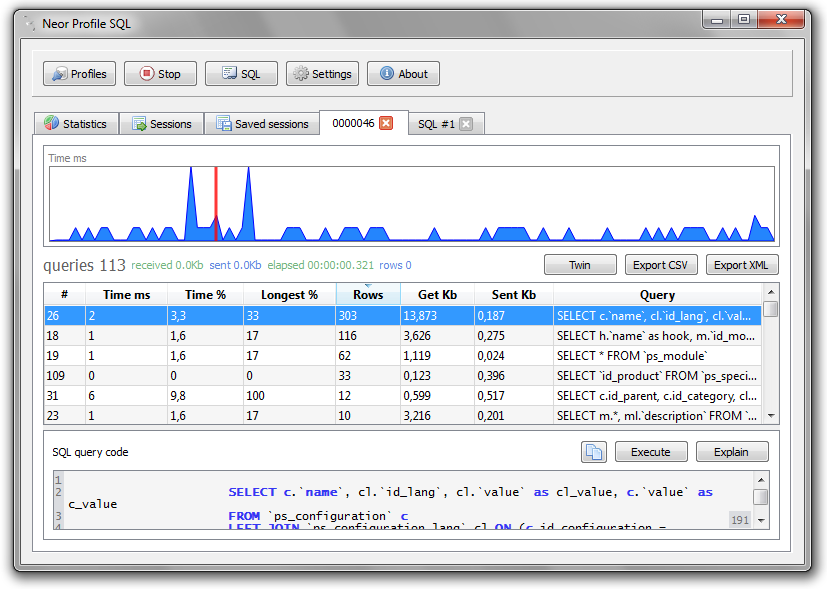
Task: Close the SQL #1 tab
Action: click(x=465, y=124)
